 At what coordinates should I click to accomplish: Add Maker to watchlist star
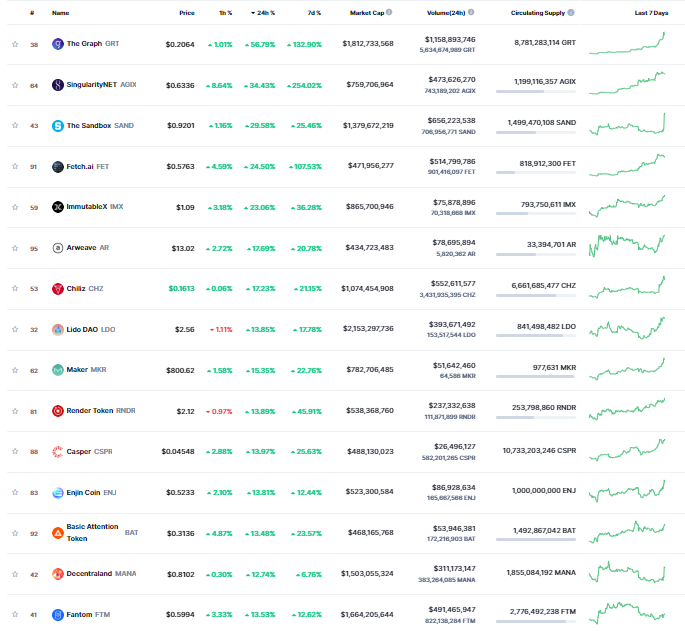point(15,370)
